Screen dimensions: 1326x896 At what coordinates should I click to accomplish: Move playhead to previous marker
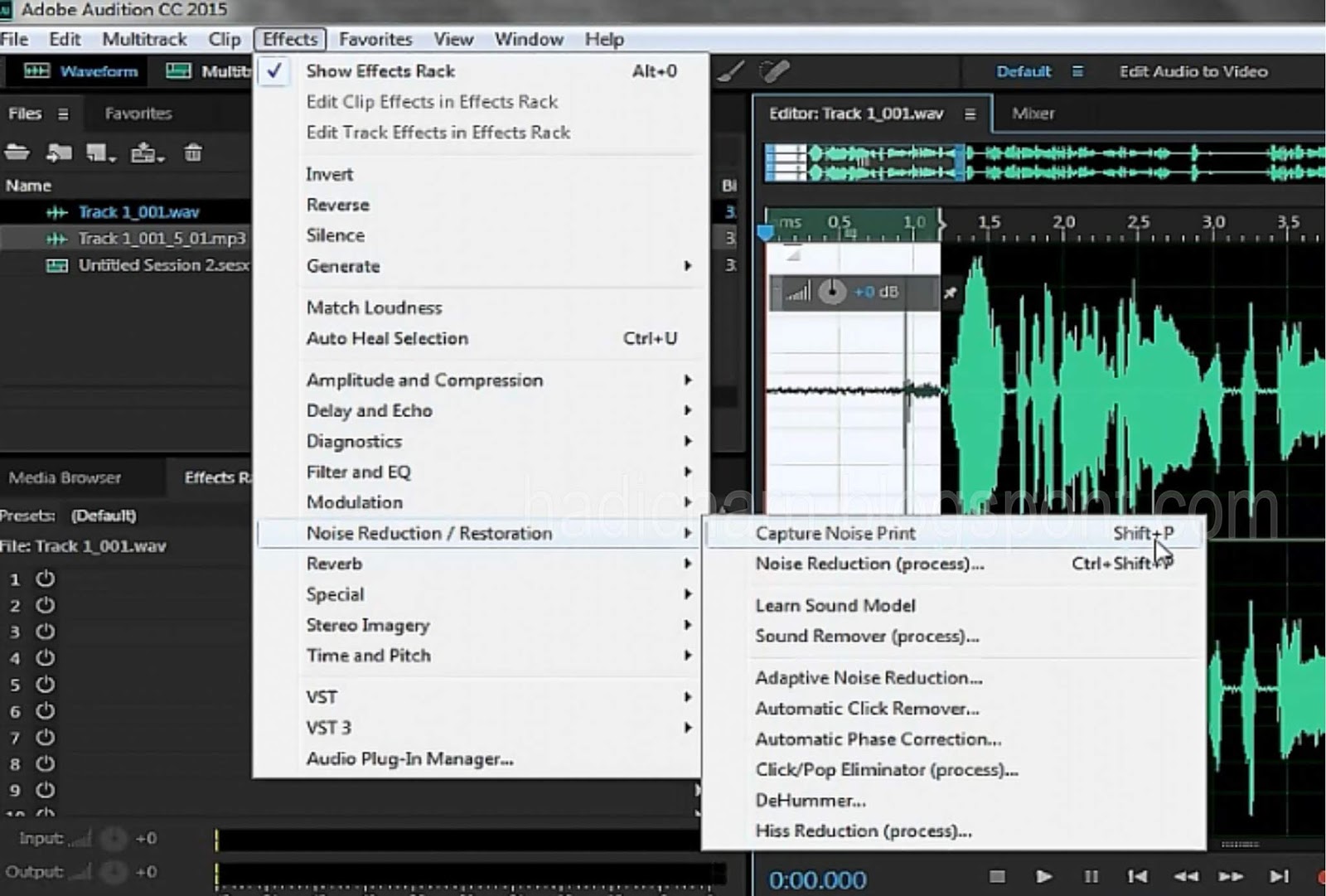coord(1137,876)
